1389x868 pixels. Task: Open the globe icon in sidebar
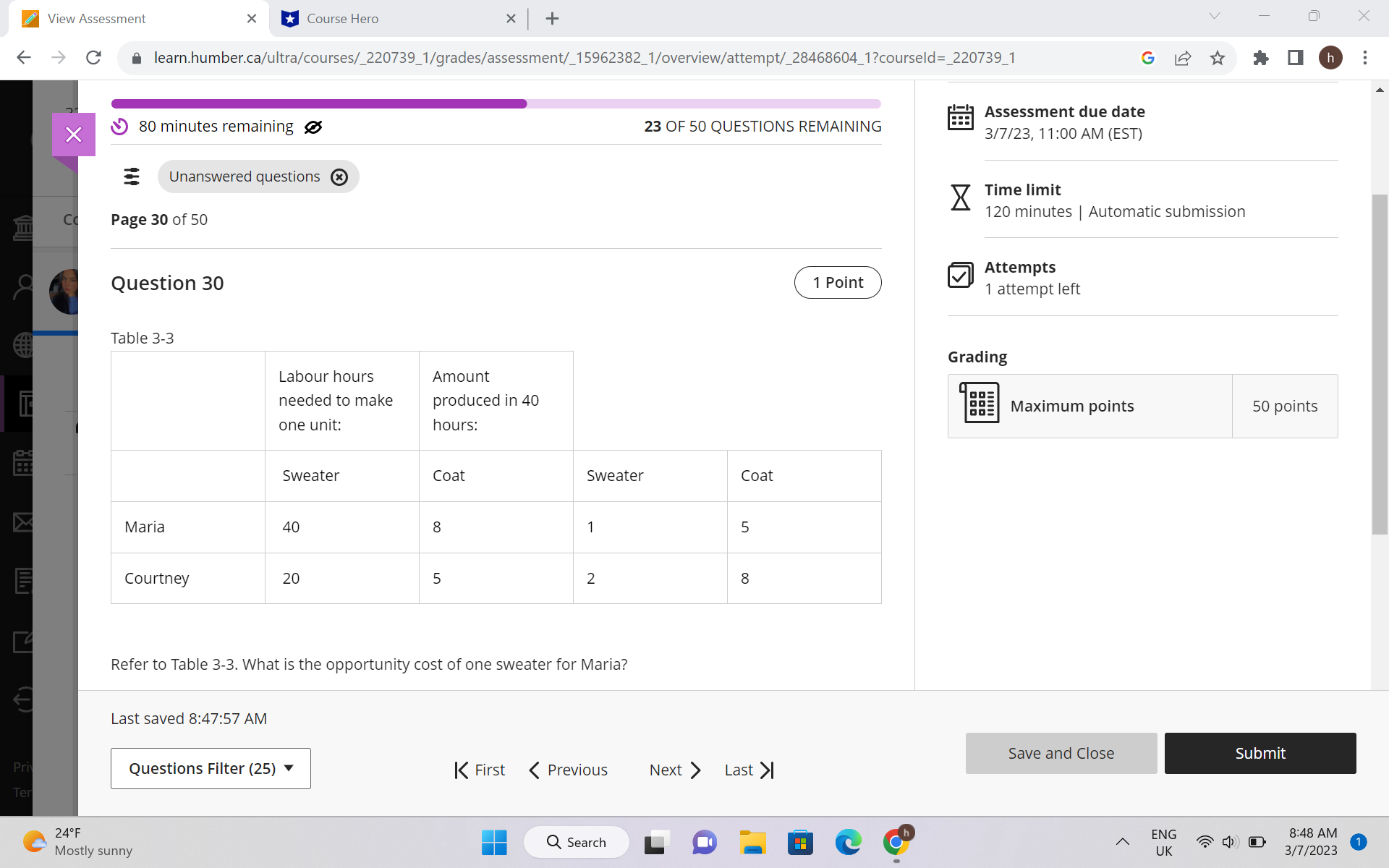point(24,345)
